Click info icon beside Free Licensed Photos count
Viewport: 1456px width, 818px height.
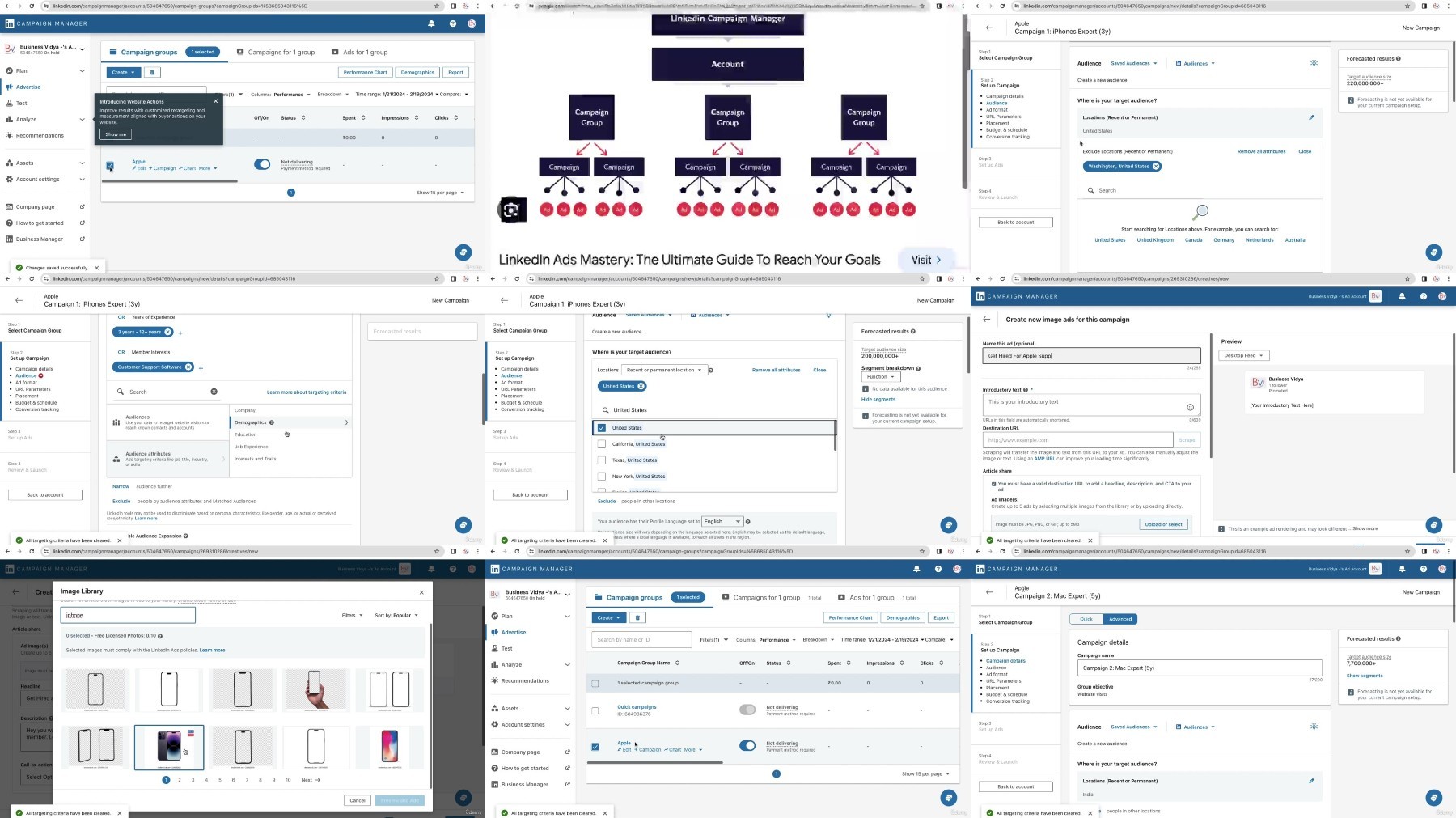click(x=160, y=636)
